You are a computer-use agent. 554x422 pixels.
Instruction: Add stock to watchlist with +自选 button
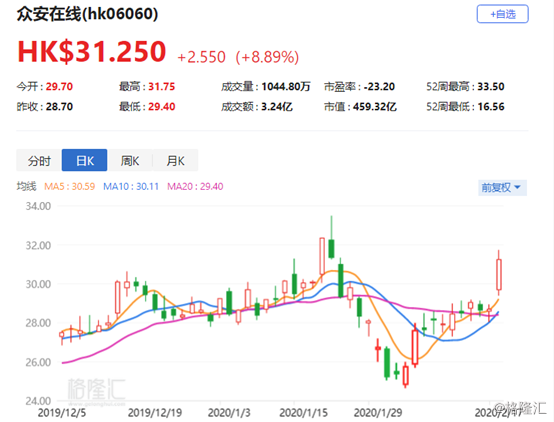click(502, 14)
